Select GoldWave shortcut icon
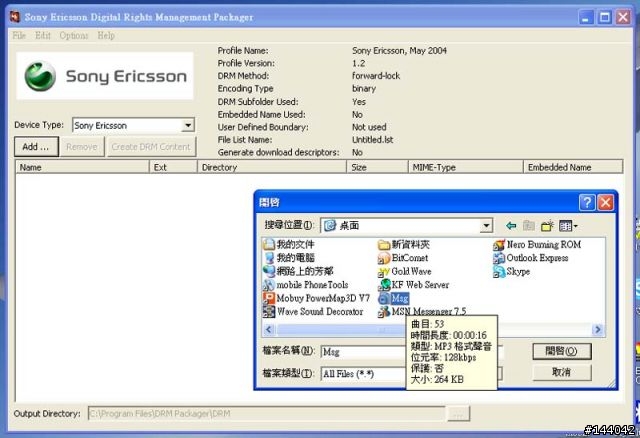The height and width of the screenshot is (438, 640). (x=384, y=271)
